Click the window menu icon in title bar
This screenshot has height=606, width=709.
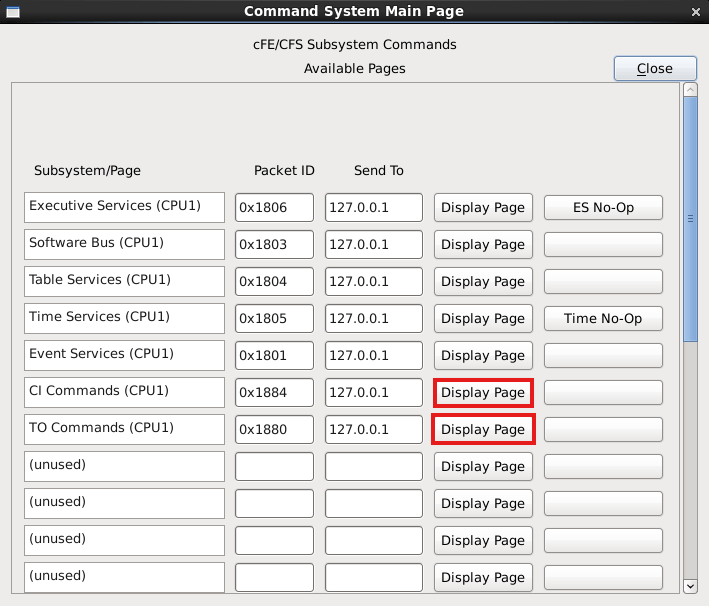tap(12, 12)
